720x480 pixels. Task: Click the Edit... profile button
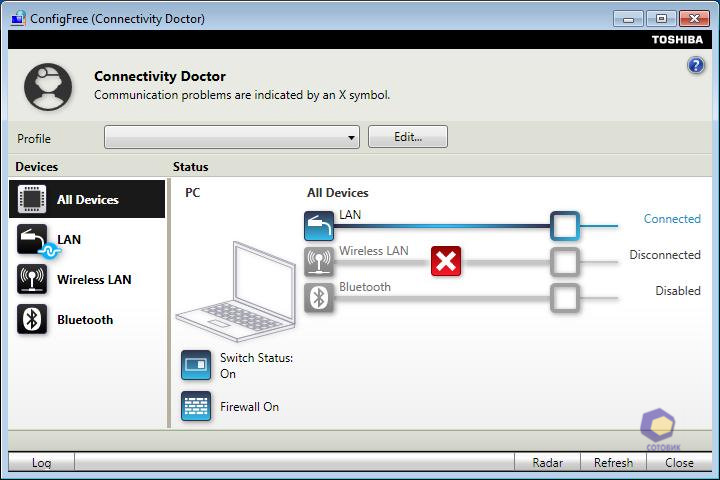(x=407, y=137)
